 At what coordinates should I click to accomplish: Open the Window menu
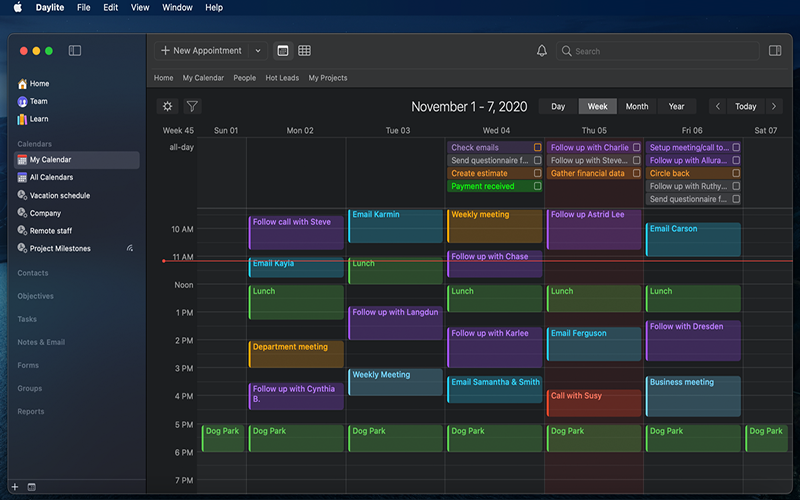177,7
